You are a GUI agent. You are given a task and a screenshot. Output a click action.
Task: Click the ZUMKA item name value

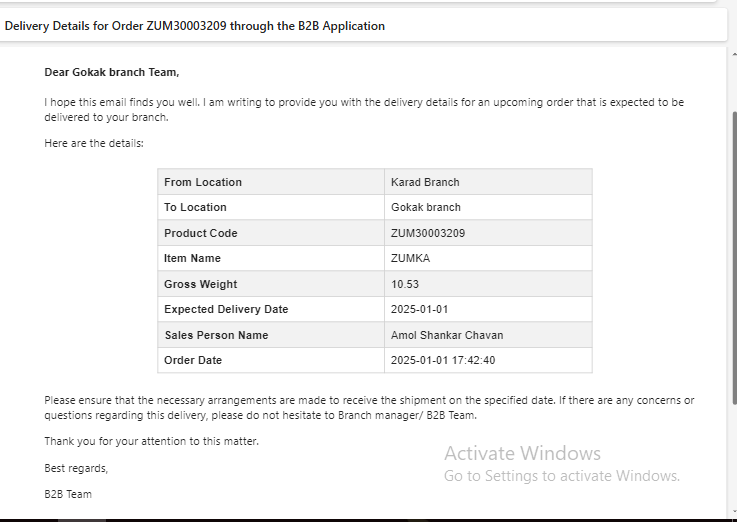click(410, 258)
